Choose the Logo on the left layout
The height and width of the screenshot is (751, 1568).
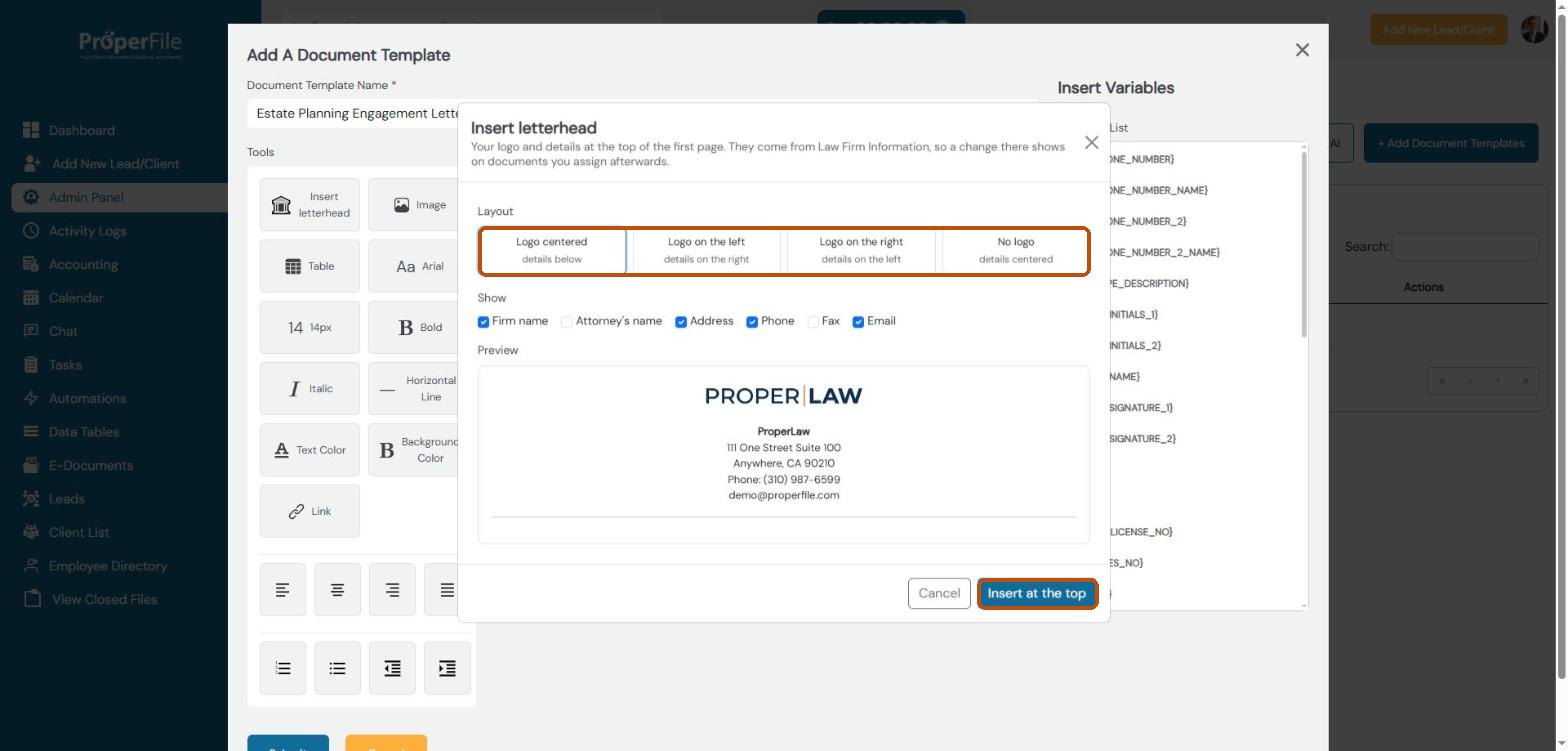tap(707, 250)
